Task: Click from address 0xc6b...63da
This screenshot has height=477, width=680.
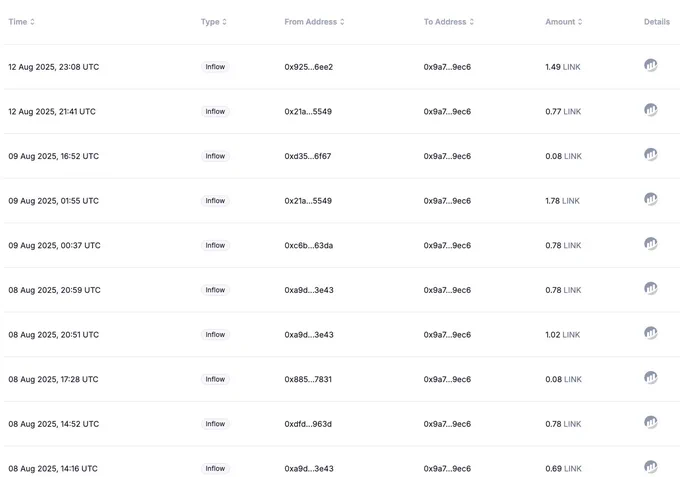Action: (309, 245)
